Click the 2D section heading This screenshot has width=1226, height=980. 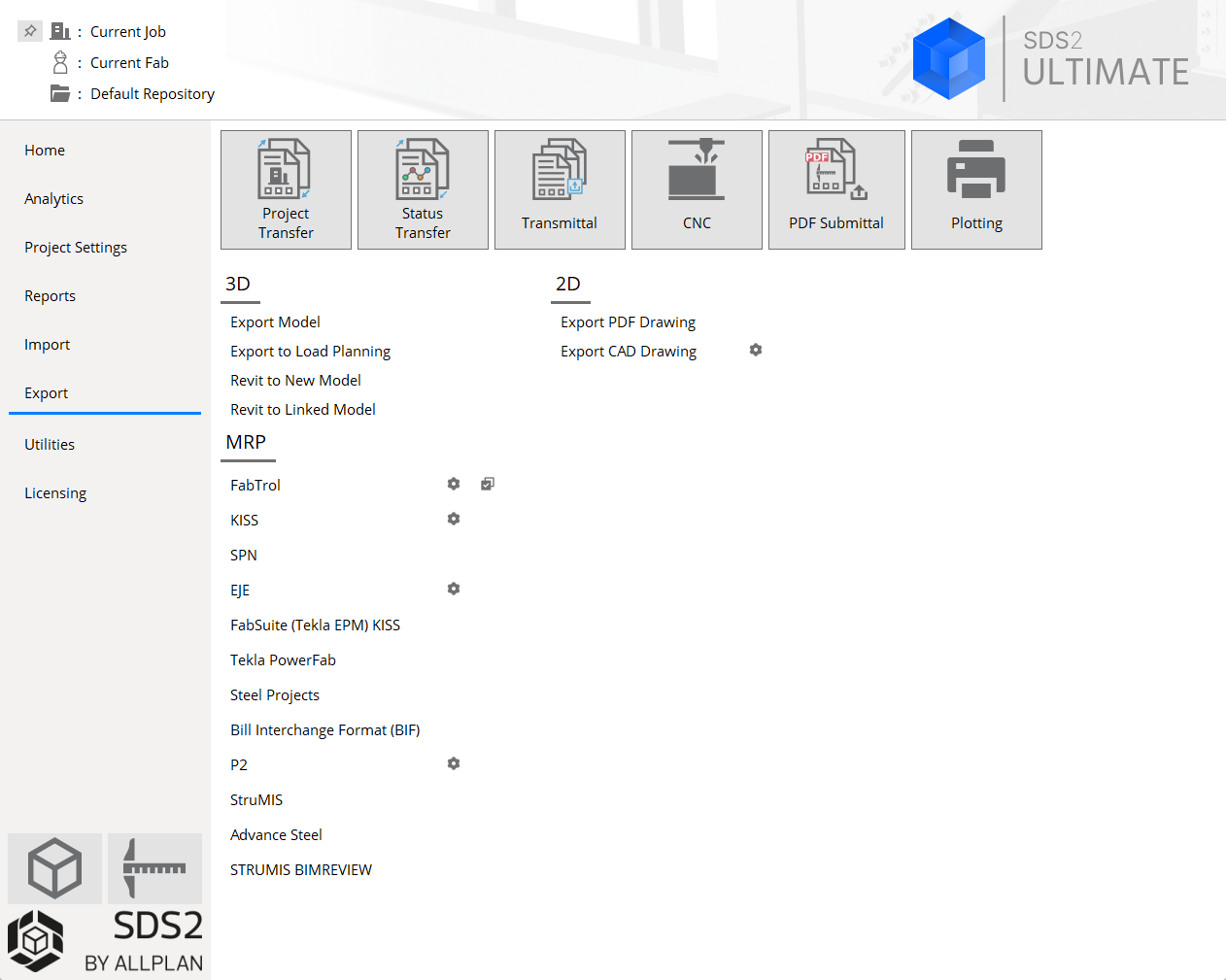click(568, 284)
